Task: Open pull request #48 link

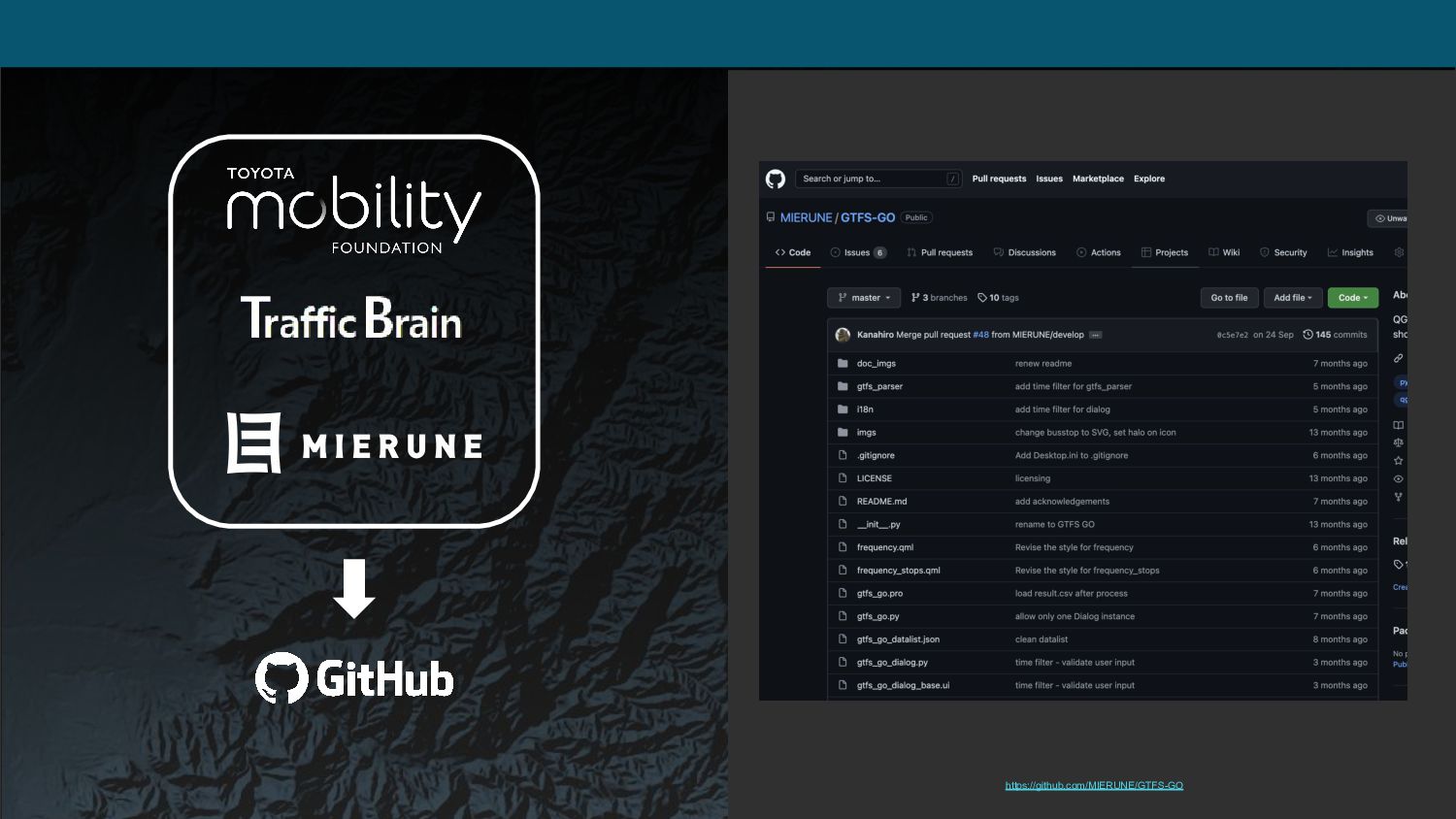Action: point(980,335)
